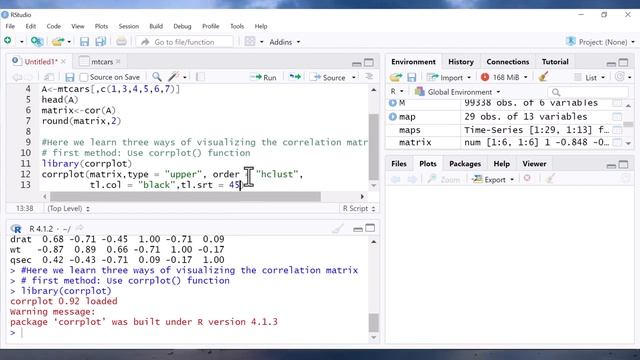Switch to the Packages tab

tap(464, 164)
